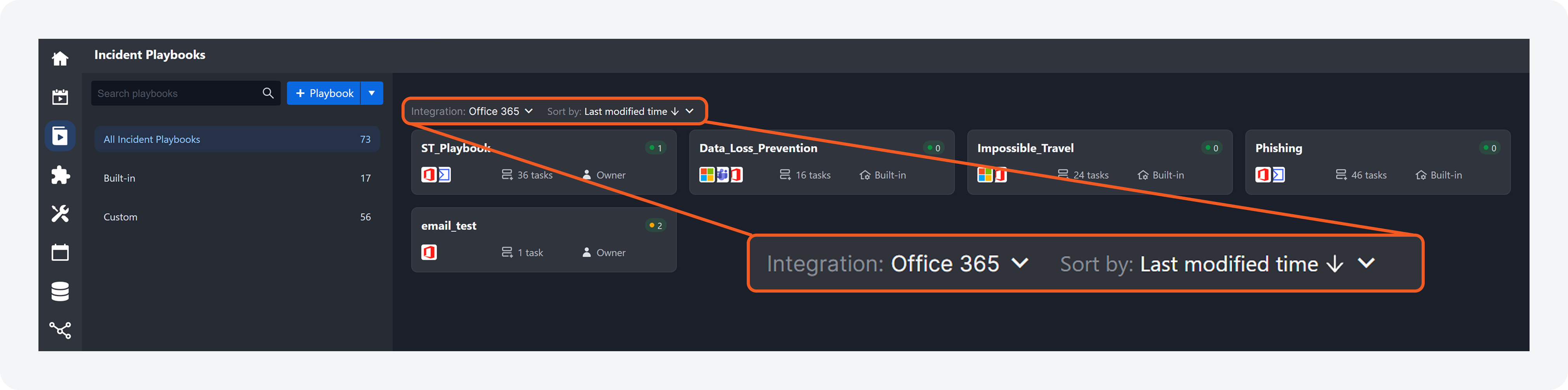Click the "36 tasks" label on ST_Playbook

click(535, 175)
